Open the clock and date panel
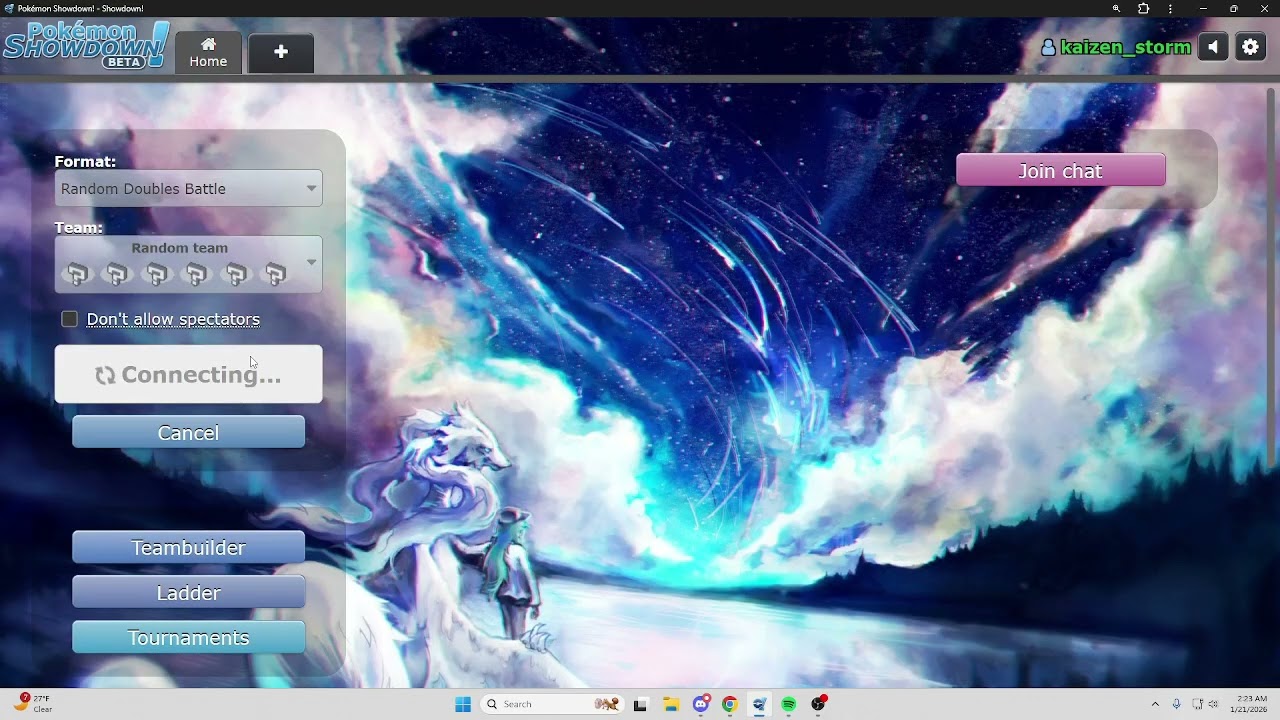The image size is (1280, 720). (x=1250, y=704)
